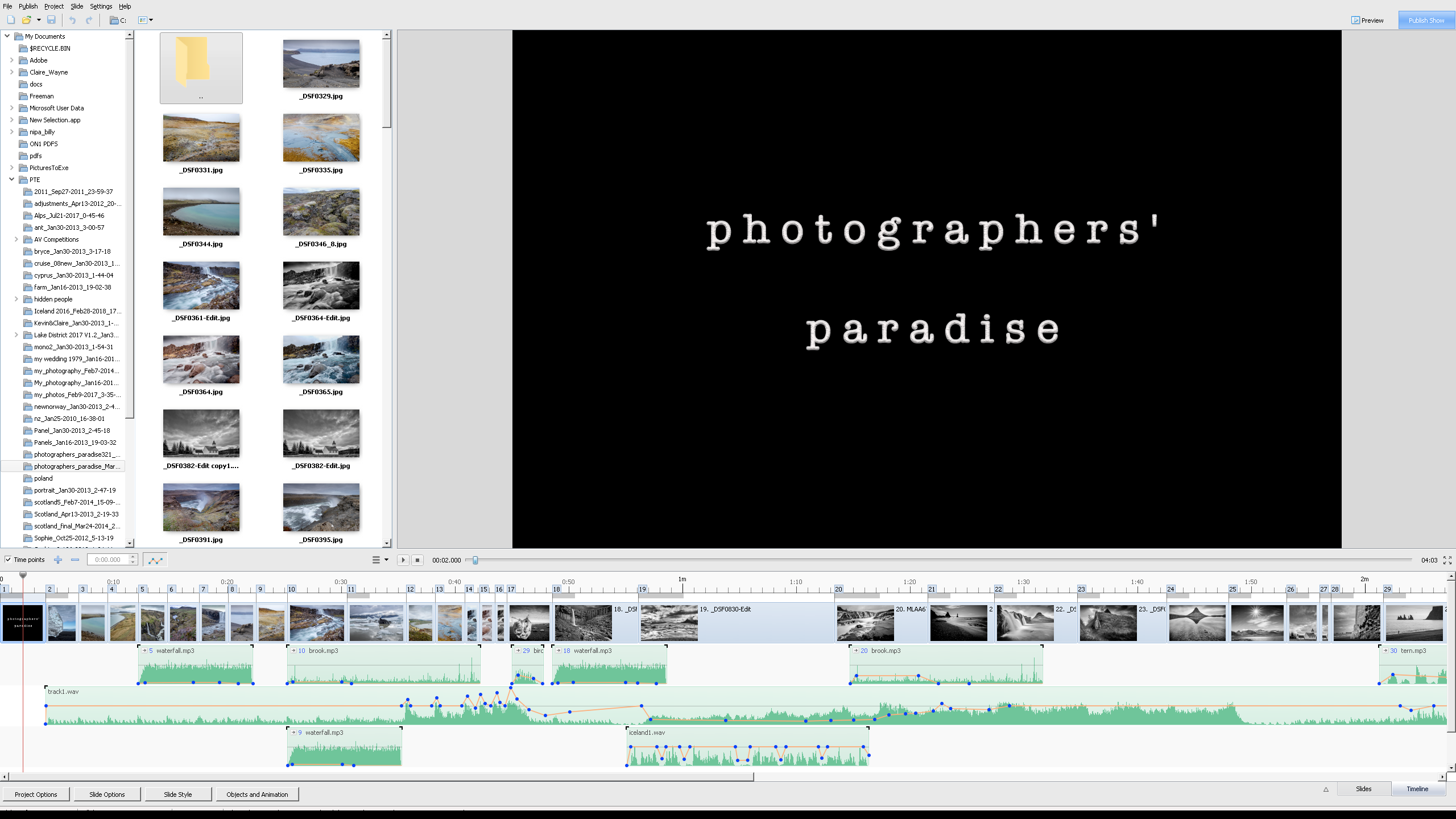The image size is (1456, 819).
Task: Click fullscreen icon next to 04:03
Action: 1447,560
